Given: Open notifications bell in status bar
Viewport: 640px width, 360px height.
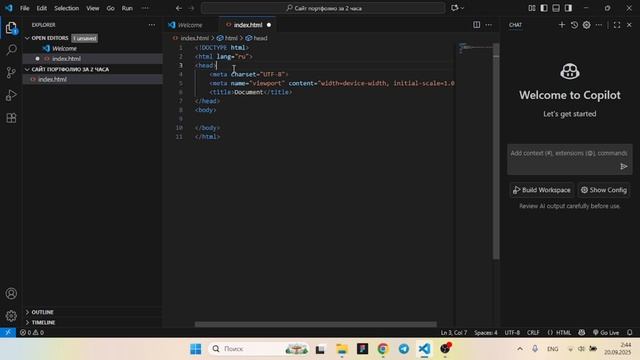Looking at the screenshot, I should (630, 332).
